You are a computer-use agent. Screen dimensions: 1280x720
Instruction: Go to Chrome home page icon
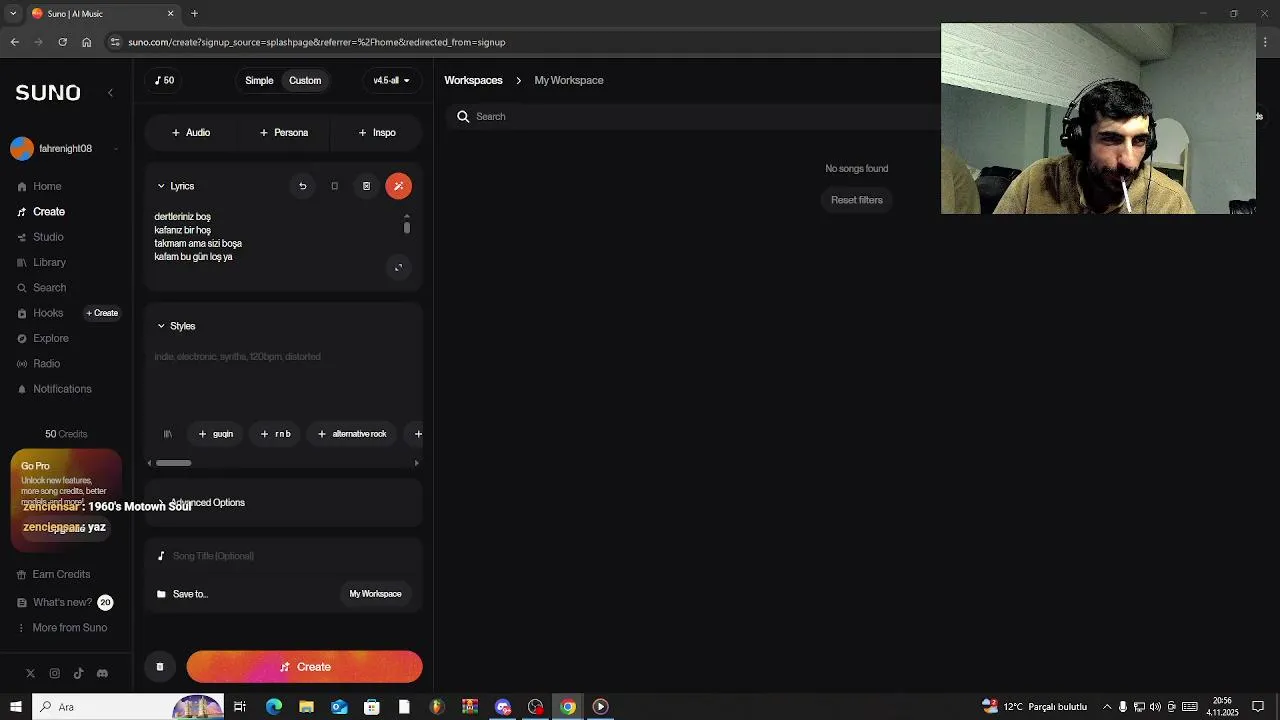(86, 42)
